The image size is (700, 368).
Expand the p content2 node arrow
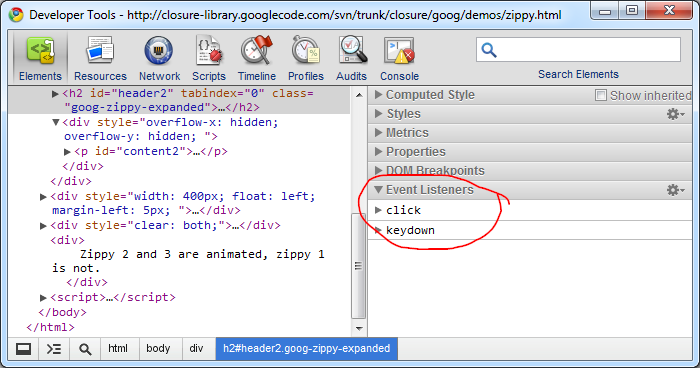click(x=67, y=152)
